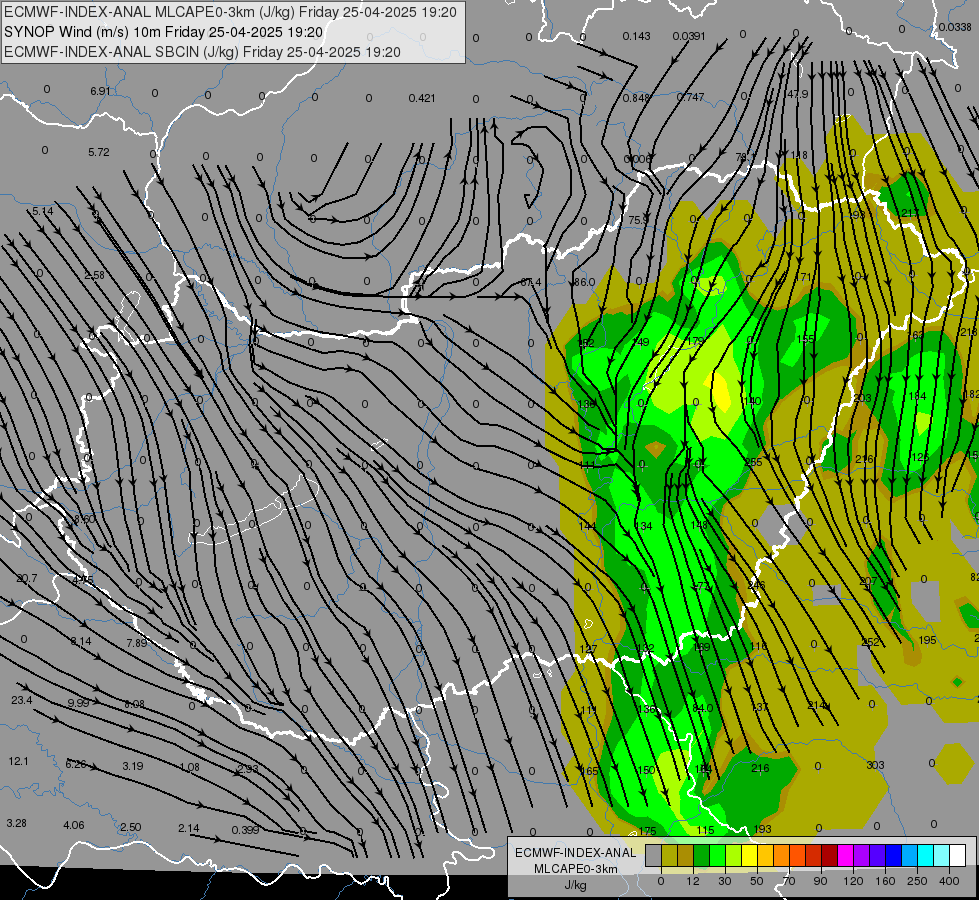Click legend tick label '400'

pyautogui.click(x=949, y=881)
